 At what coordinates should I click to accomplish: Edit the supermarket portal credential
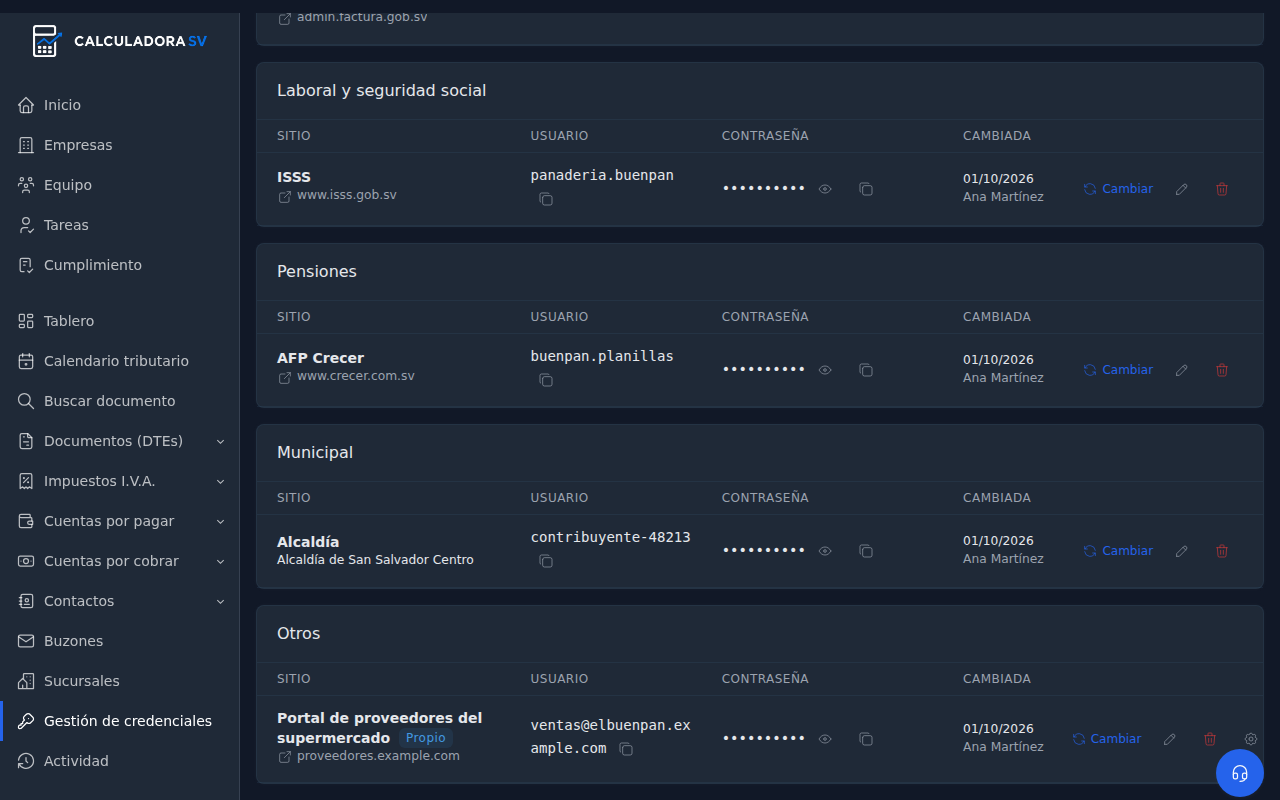(x=1170, y=739)
